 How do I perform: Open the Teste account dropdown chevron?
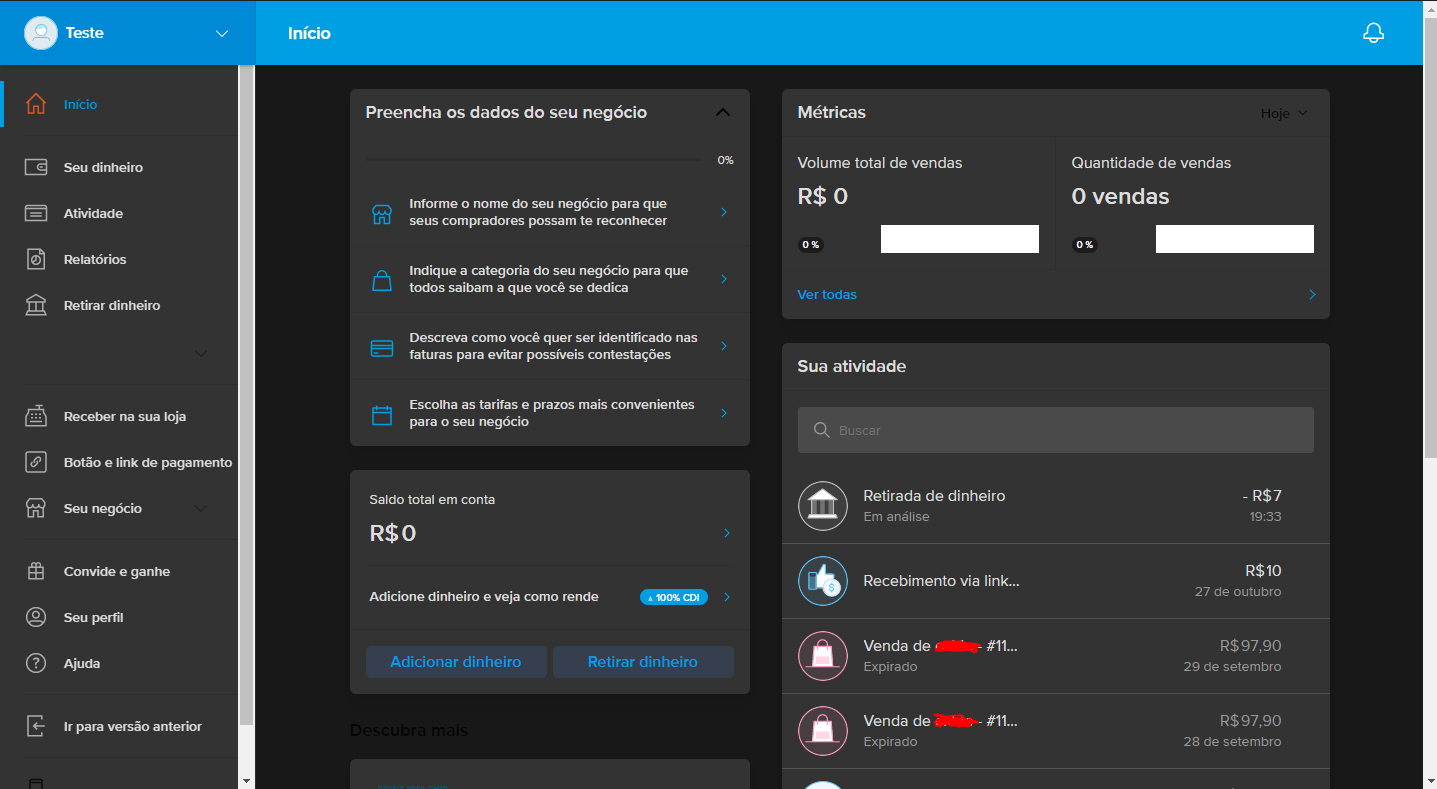click(x=222, y=33)
